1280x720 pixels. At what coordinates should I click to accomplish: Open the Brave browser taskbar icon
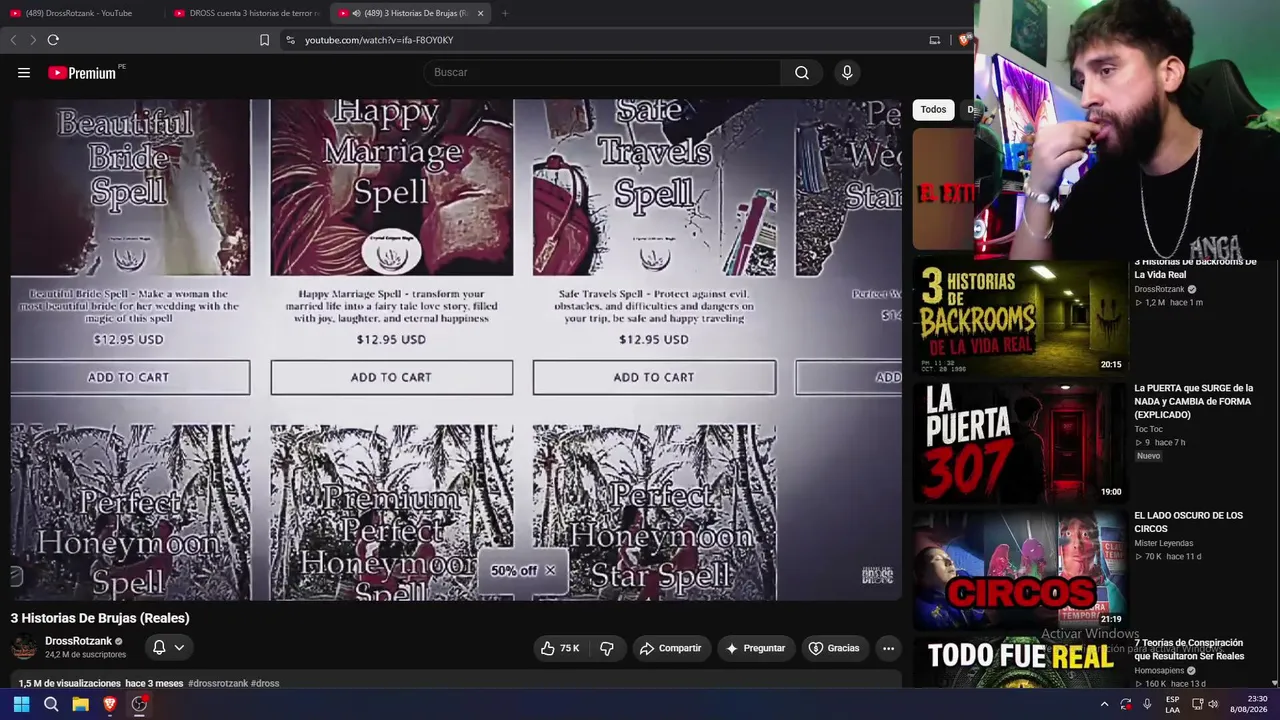110,704
